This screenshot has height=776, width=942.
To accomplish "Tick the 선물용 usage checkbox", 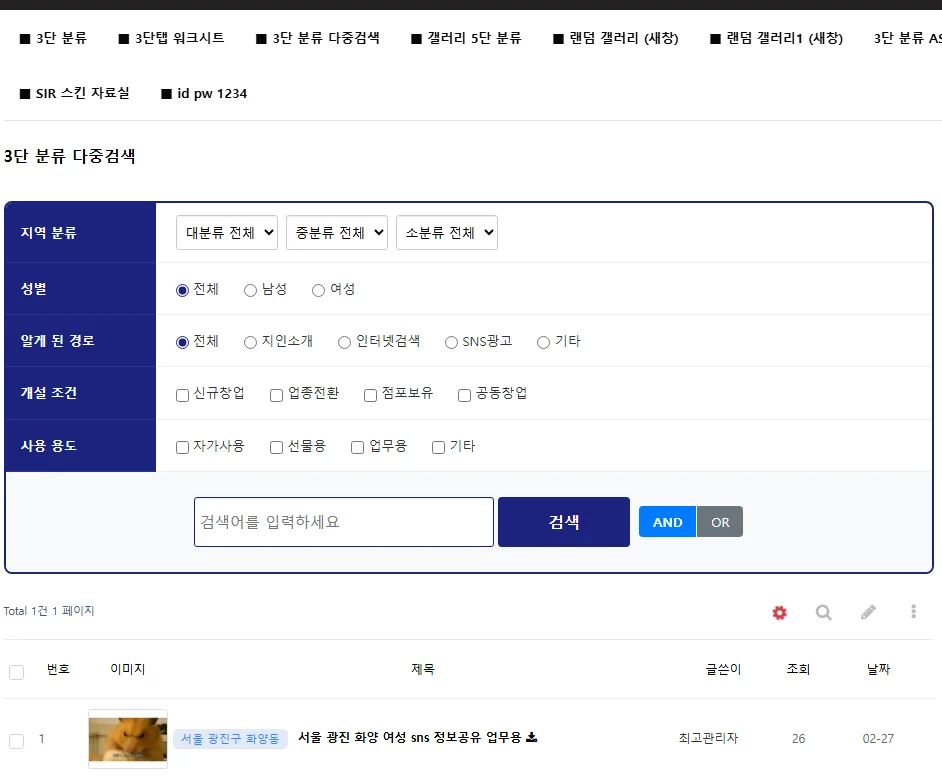I will 276,447.
